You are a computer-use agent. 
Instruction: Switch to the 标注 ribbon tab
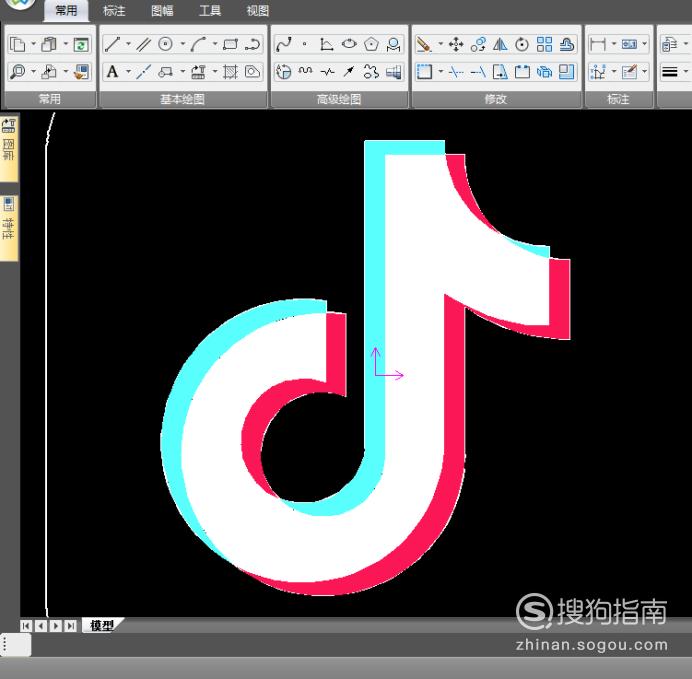114,10
